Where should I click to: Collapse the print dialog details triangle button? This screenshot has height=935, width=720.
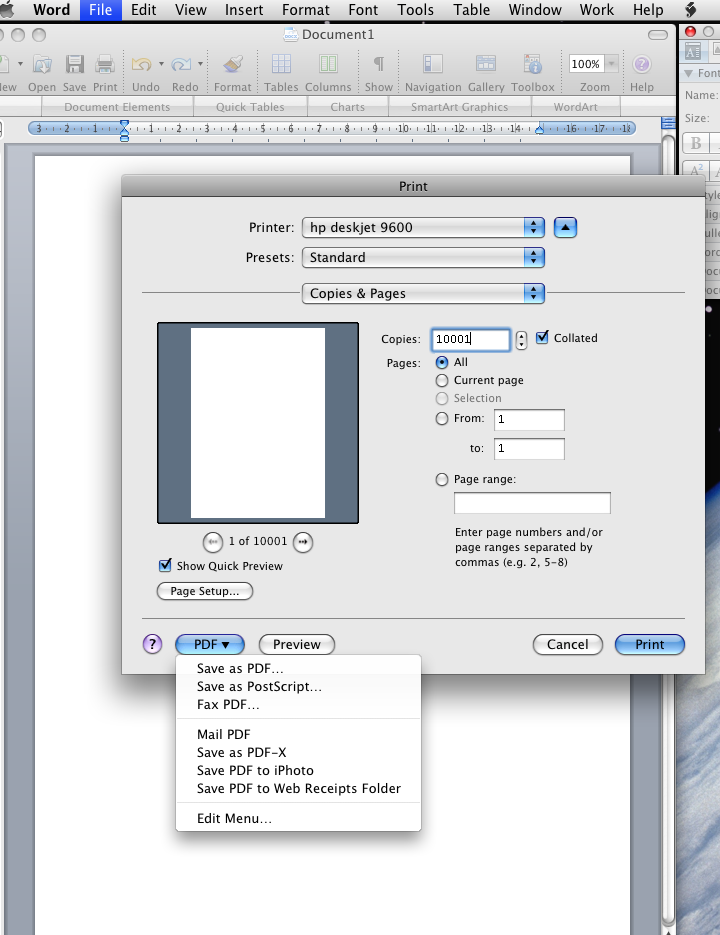pyautogui.click(x=566, y=227)
